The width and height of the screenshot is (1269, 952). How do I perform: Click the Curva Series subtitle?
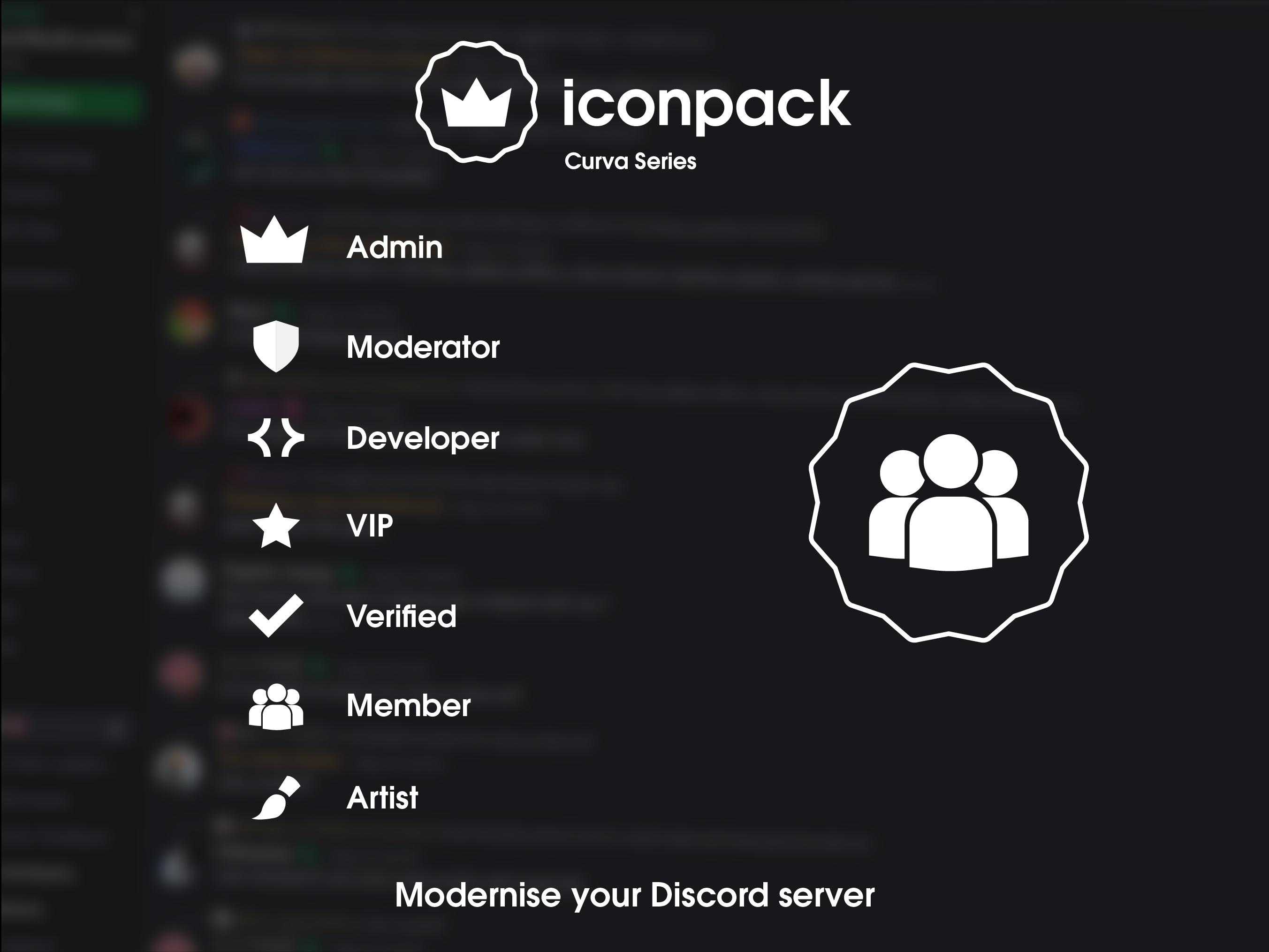(631, 162)
